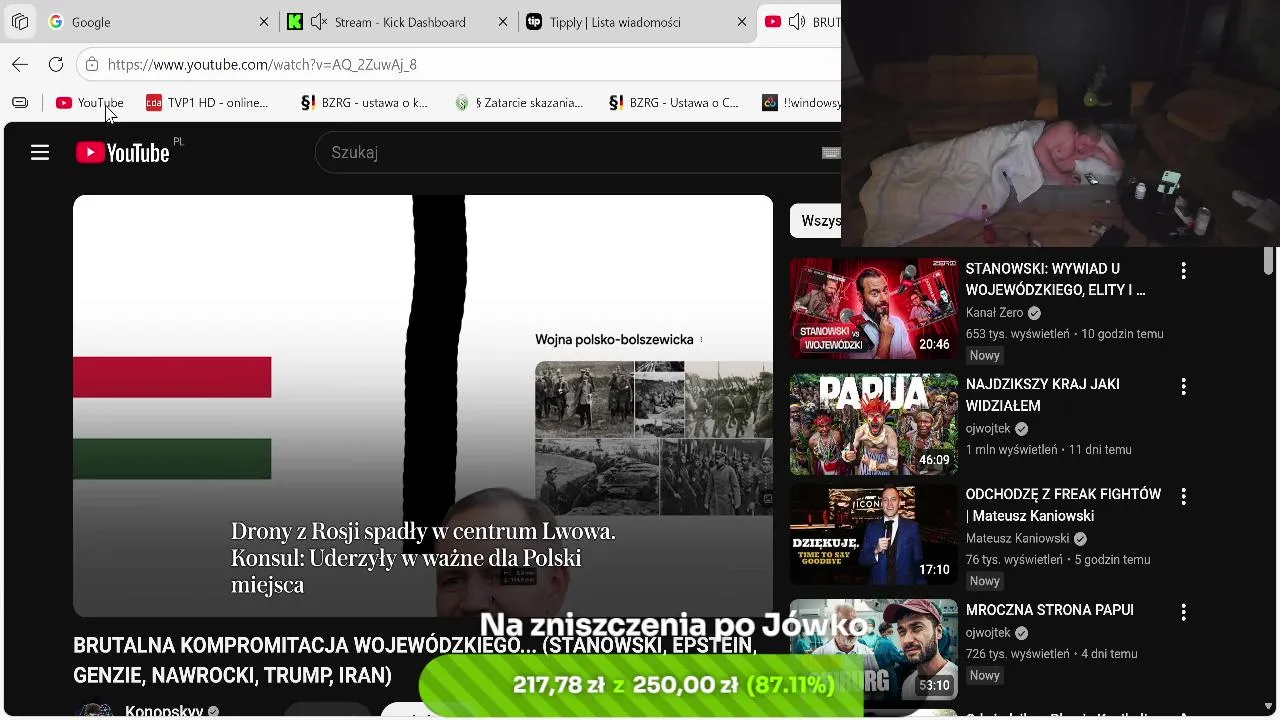Expand options menu for Stanowski Wywiad video
Screen dimensions: 1280x720
[x=1183, y=271]
